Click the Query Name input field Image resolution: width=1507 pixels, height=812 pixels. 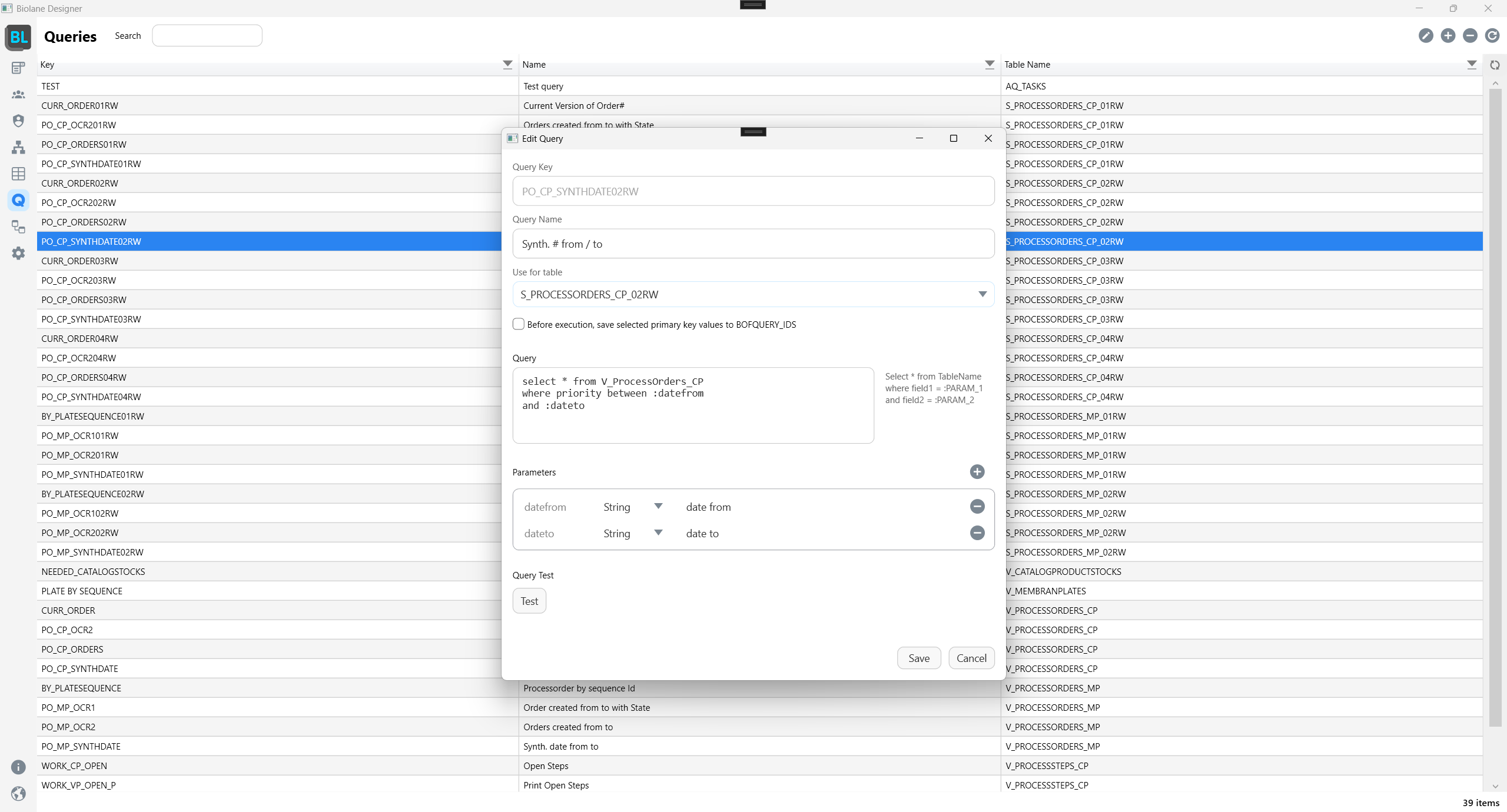[753, 244]
